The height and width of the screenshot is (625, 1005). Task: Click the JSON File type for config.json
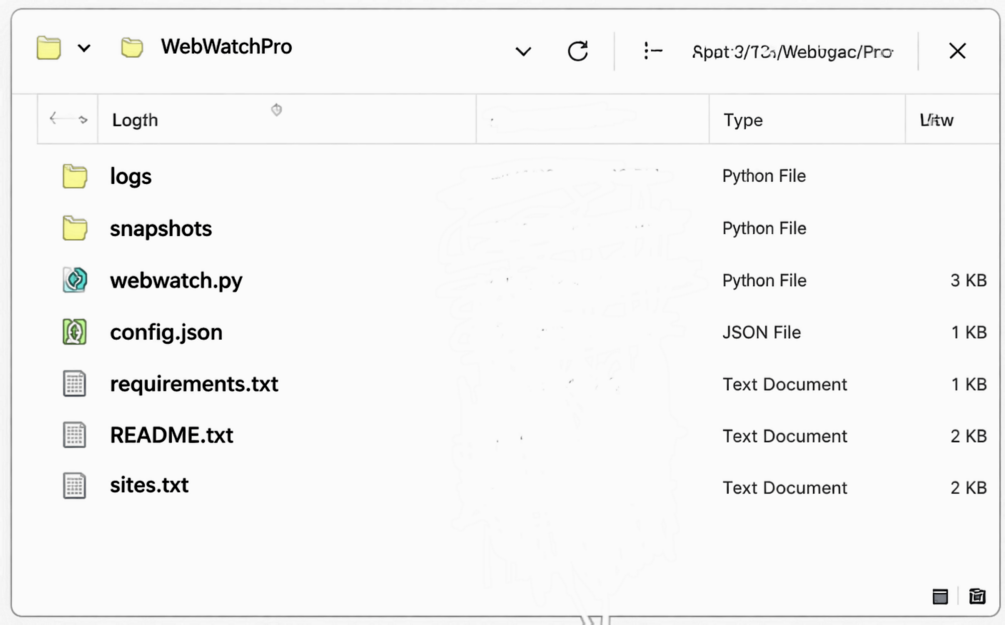tap(761, 333)
